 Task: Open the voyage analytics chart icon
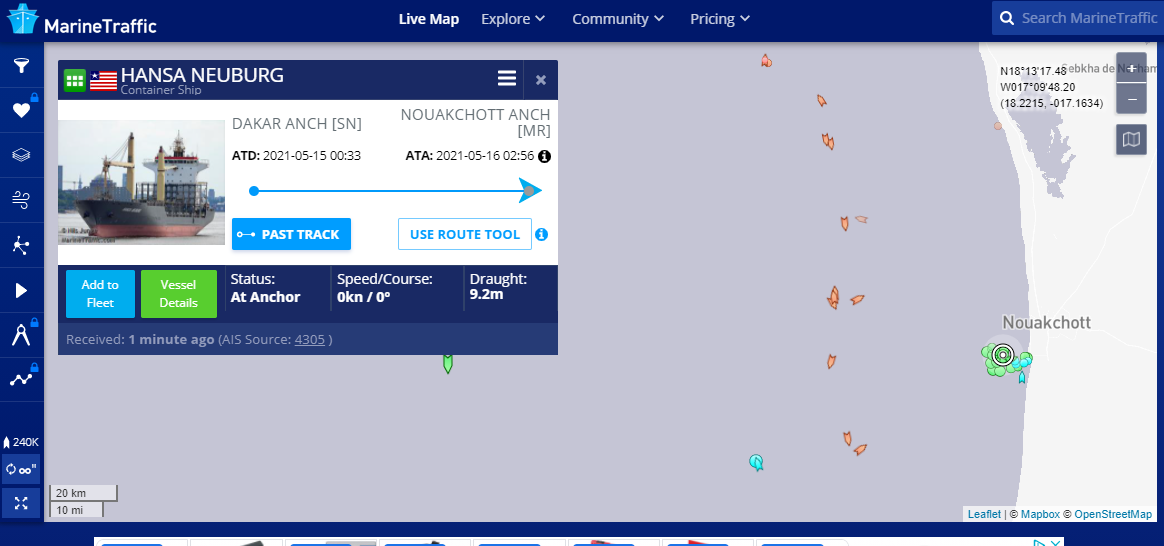pyautogui.click(x=22, y=379)
